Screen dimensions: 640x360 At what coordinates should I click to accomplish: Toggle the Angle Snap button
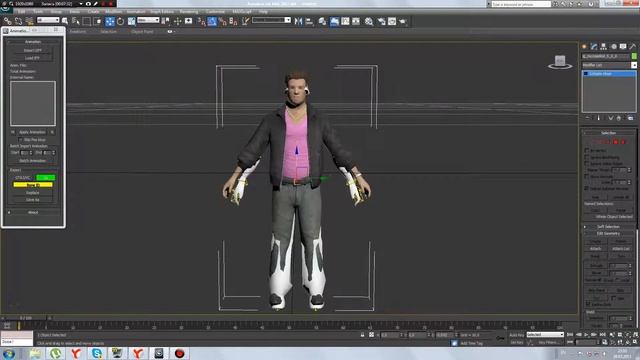pos(212,21)
